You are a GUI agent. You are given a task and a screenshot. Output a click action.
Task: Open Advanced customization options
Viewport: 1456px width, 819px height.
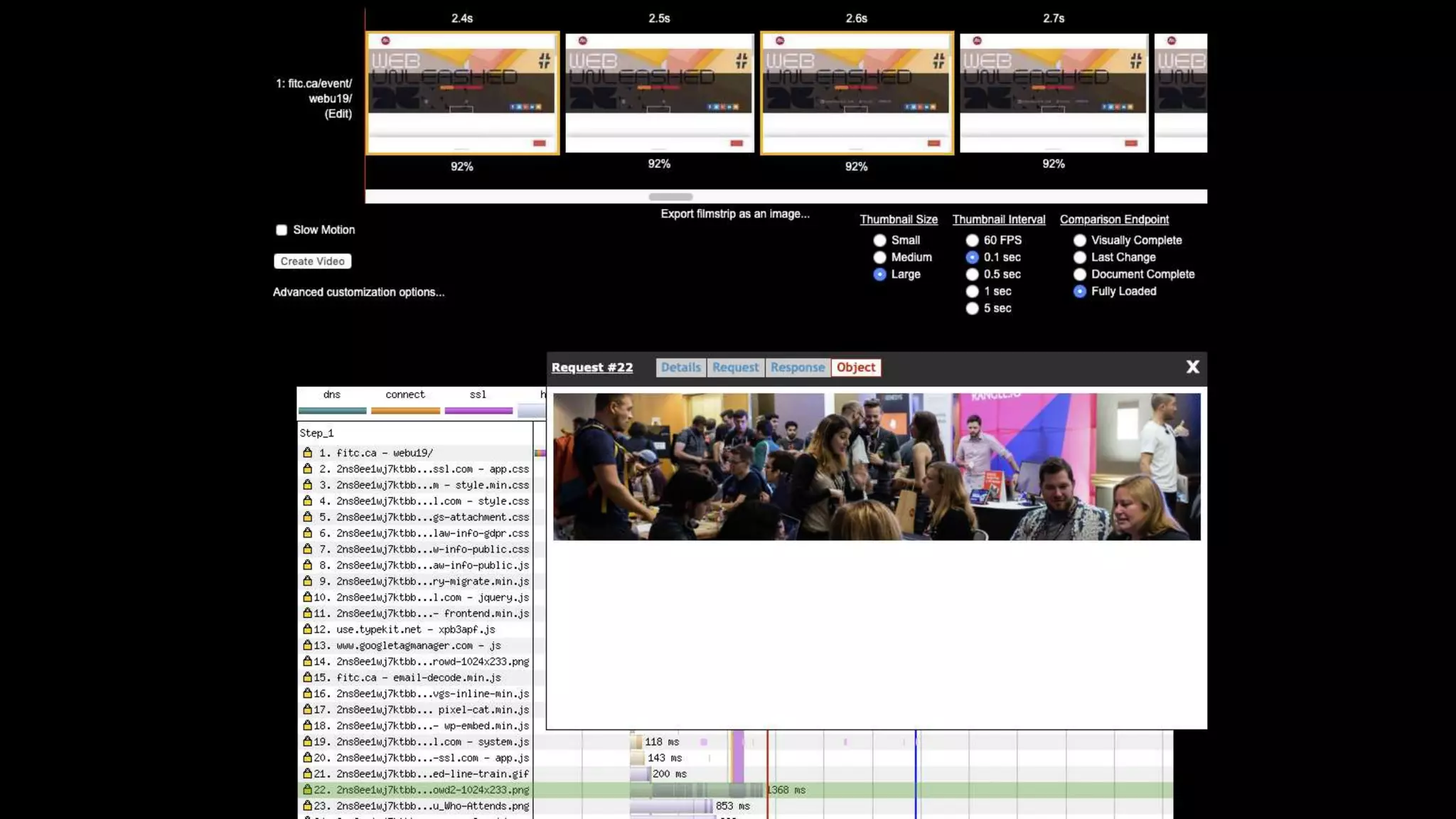(358, 292)
